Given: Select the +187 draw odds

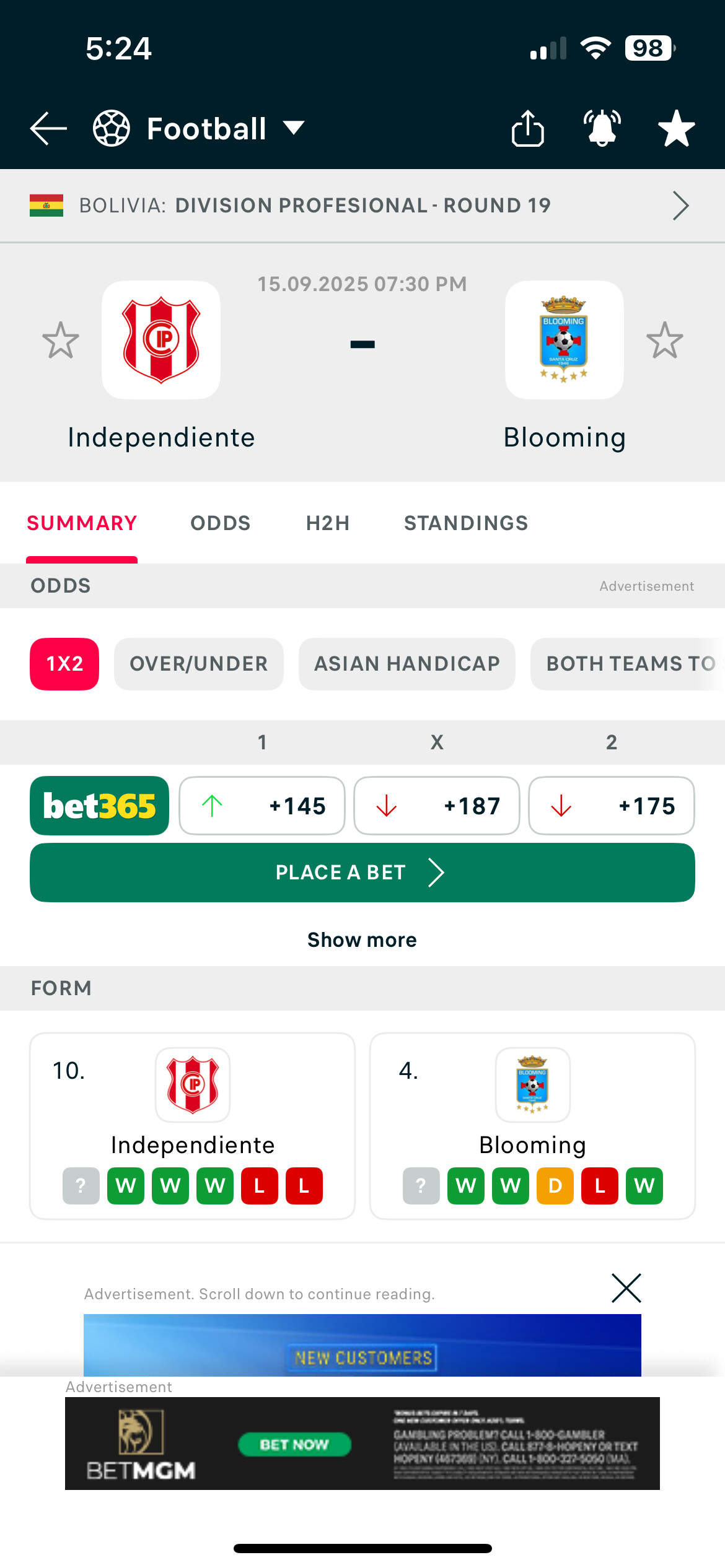Looking at the screenshot, I should point(436,806).
